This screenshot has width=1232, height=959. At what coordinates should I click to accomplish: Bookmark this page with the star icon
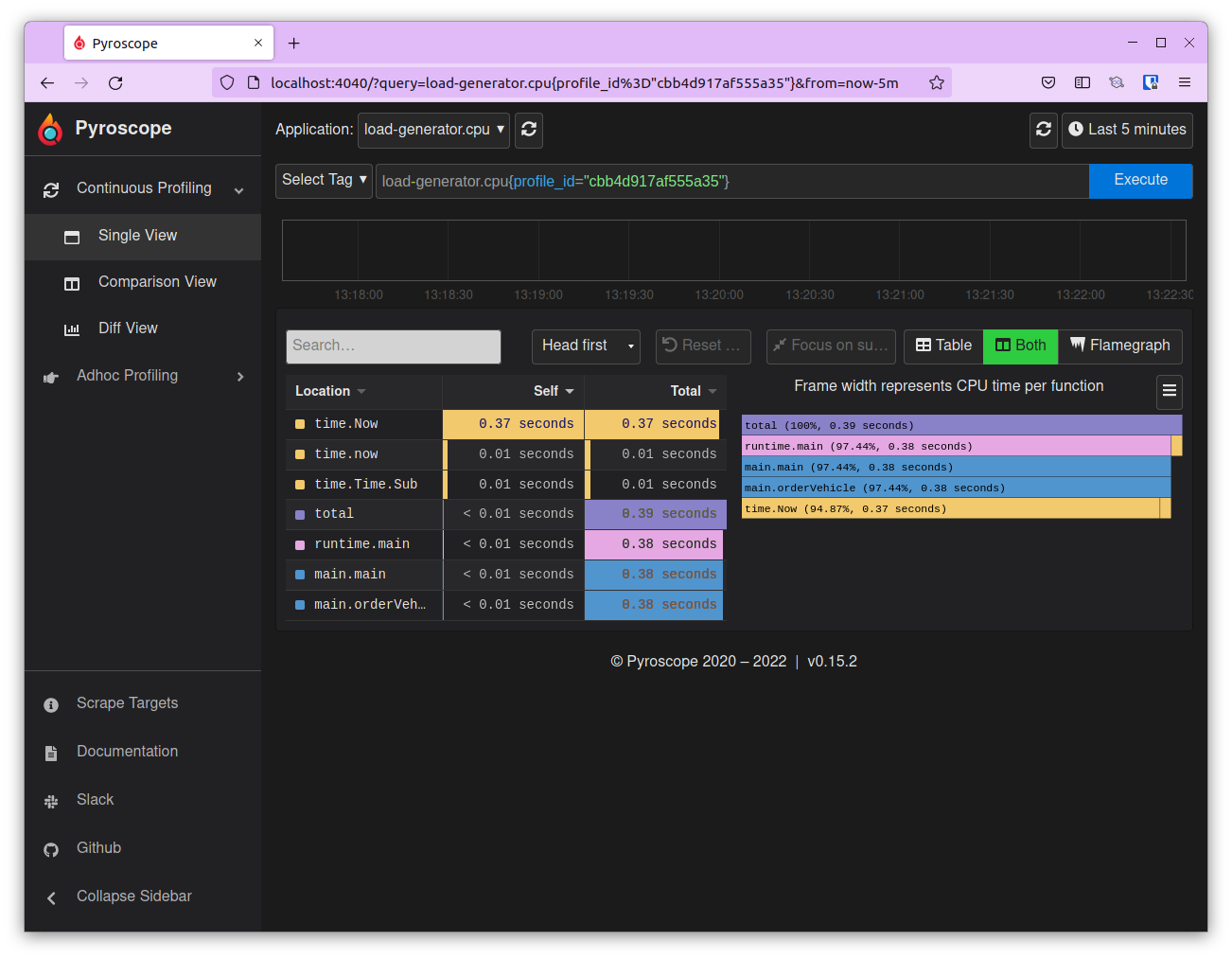tap(936, 83)
